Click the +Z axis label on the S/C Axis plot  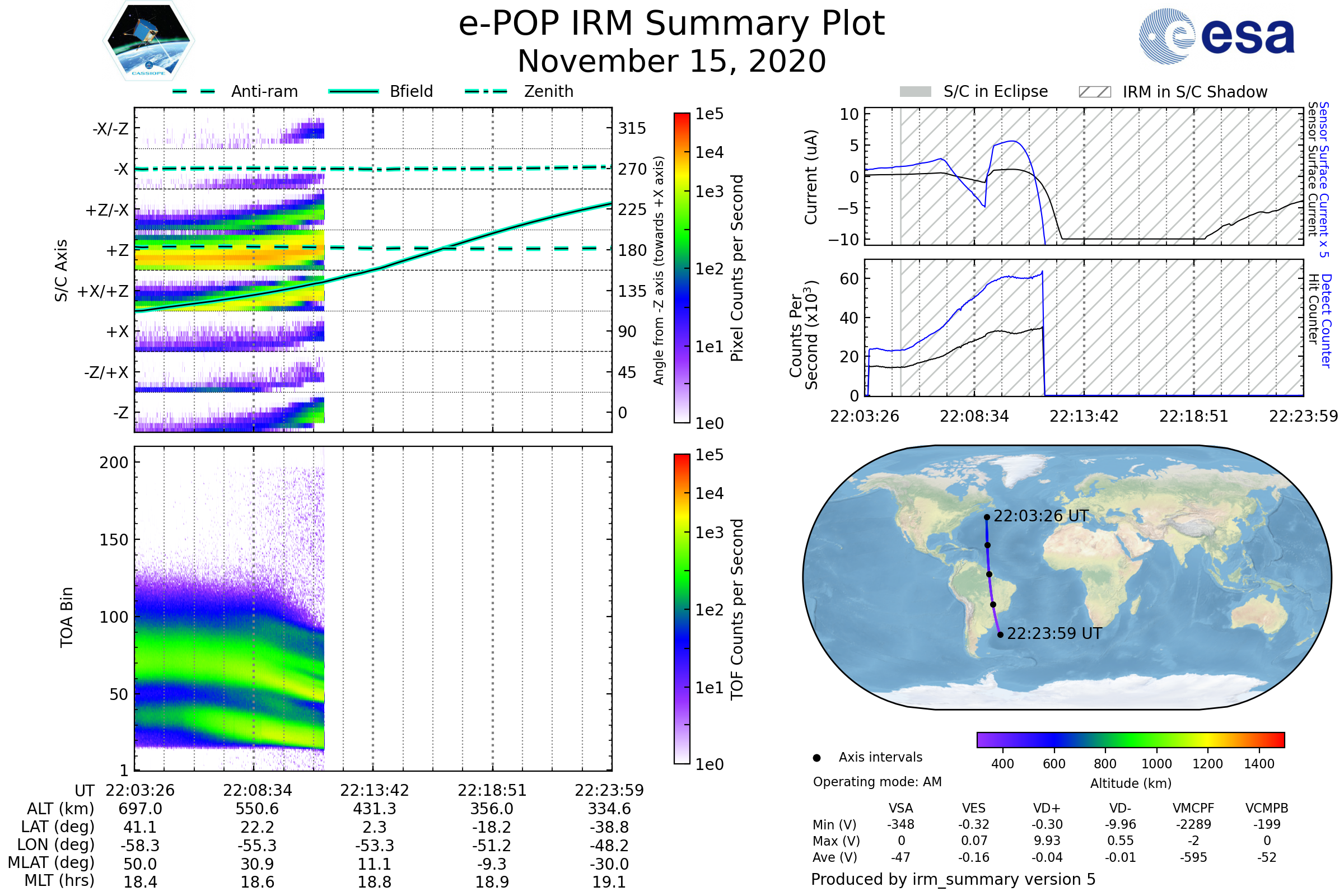[117, 250]
